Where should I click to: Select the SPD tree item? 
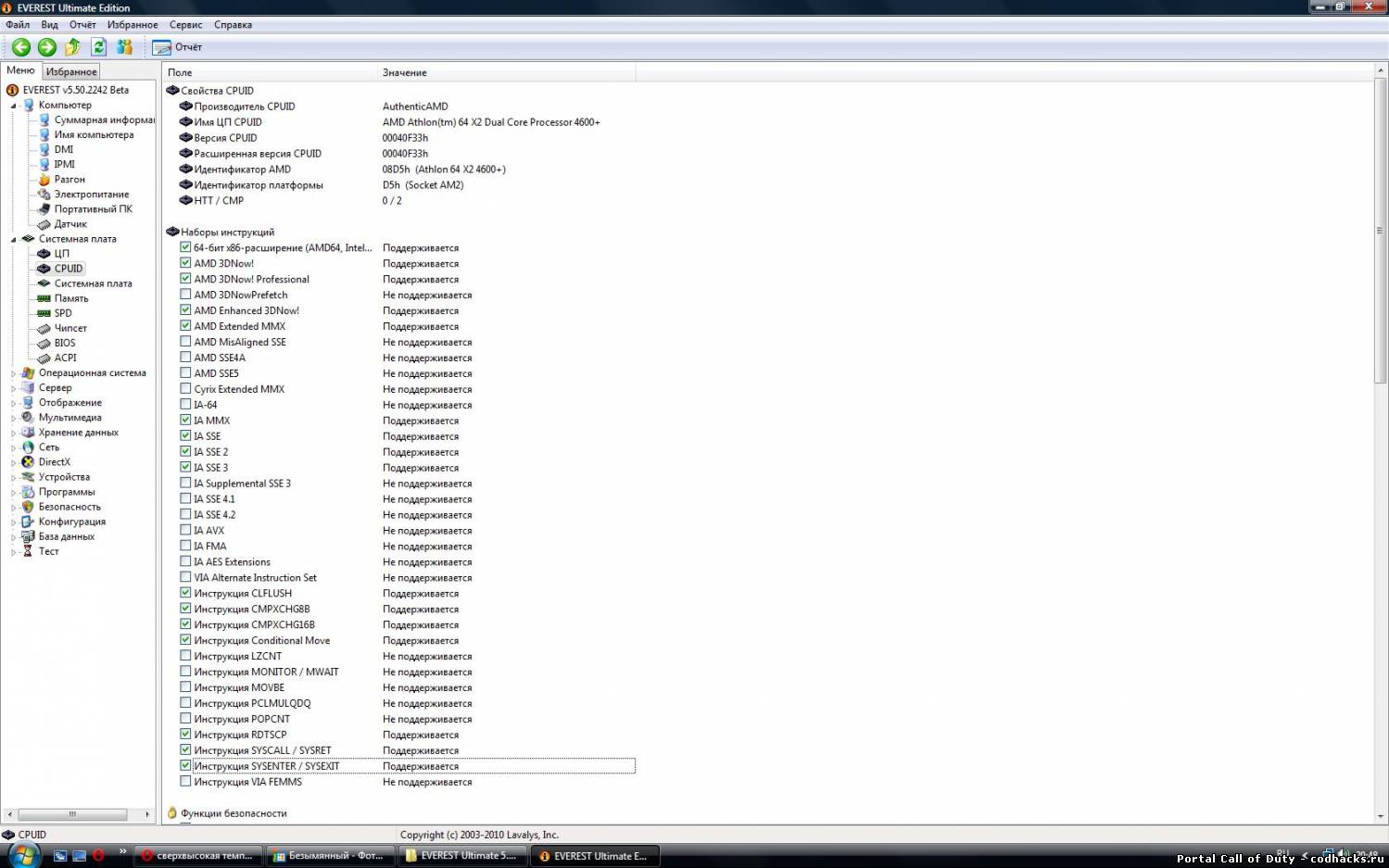pyautogui.click(x=63, y=313)
